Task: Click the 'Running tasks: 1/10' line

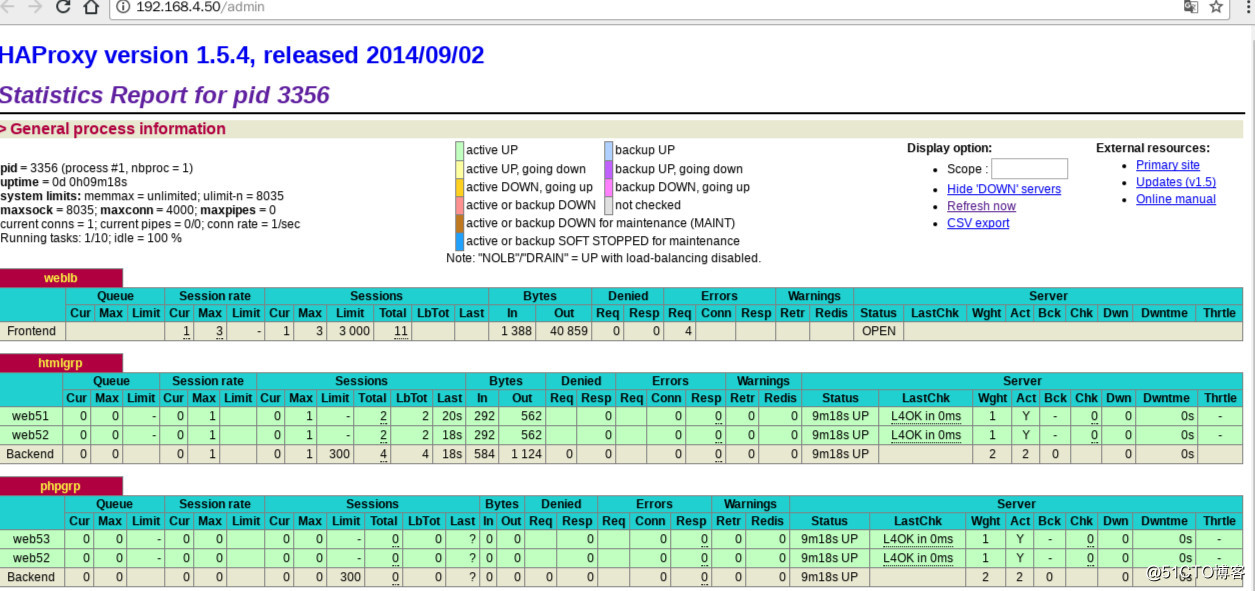Action: point(91,238)
